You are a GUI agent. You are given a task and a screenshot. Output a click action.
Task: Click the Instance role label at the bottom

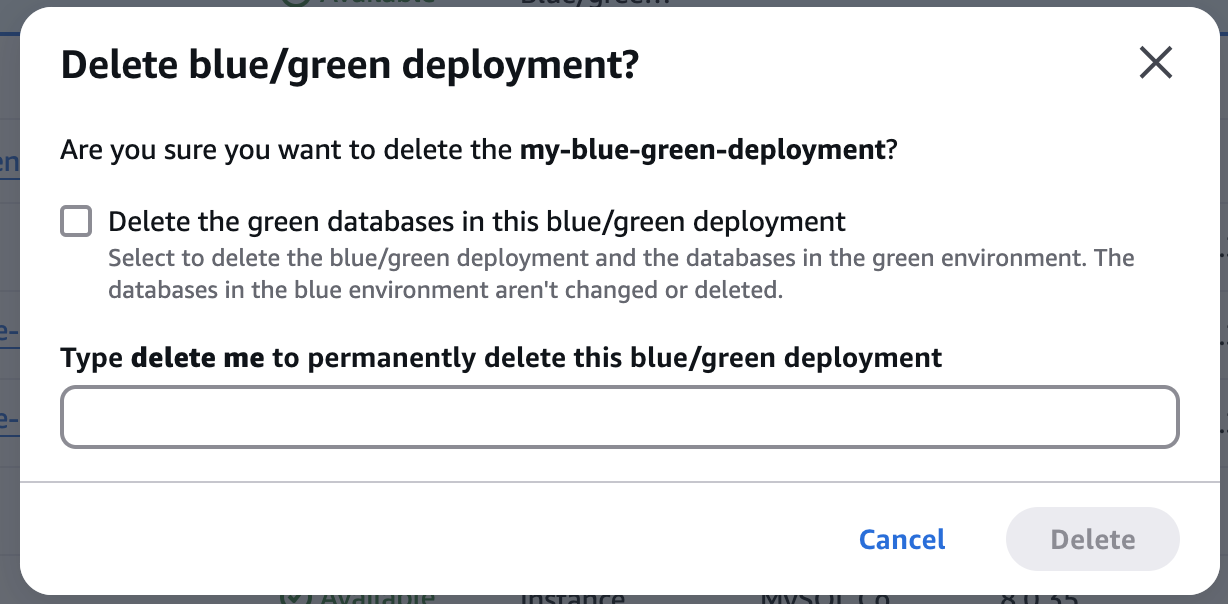(575, 600)
